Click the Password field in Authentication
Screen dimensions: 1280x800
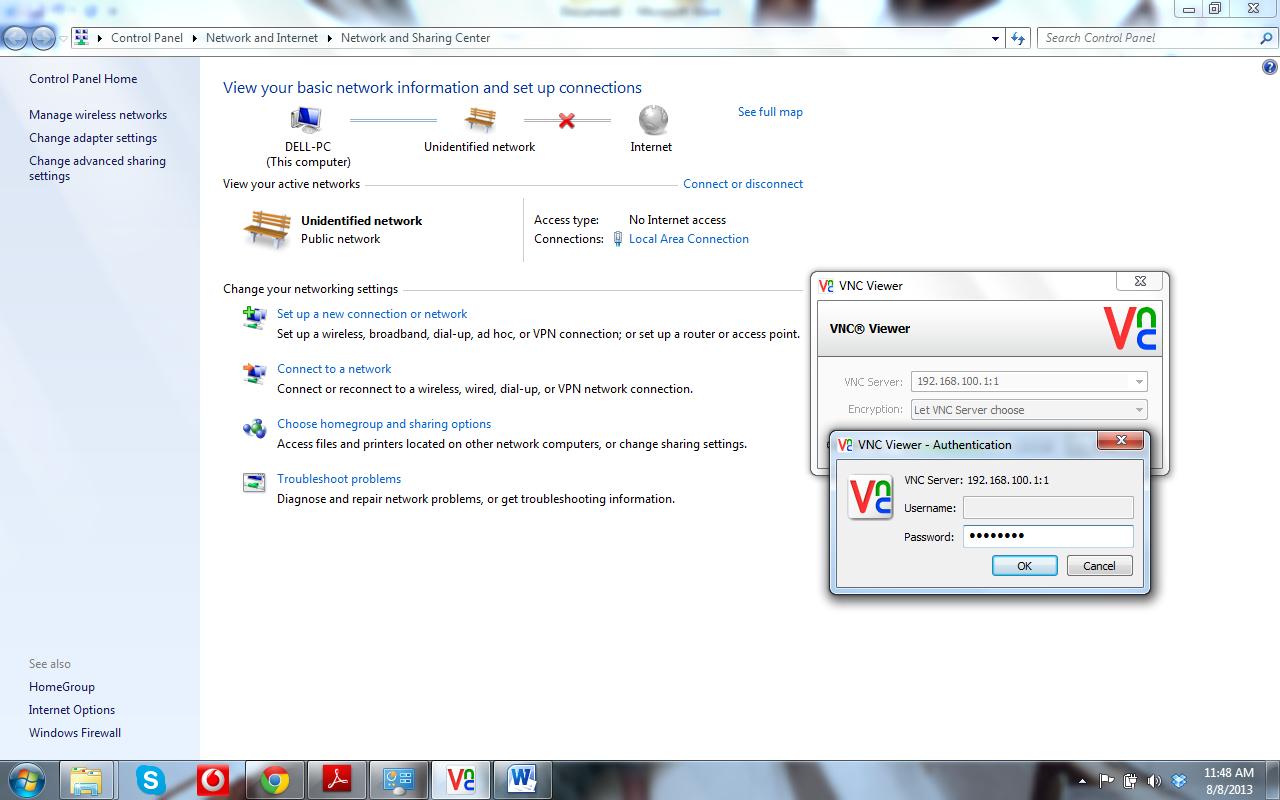1048,536
